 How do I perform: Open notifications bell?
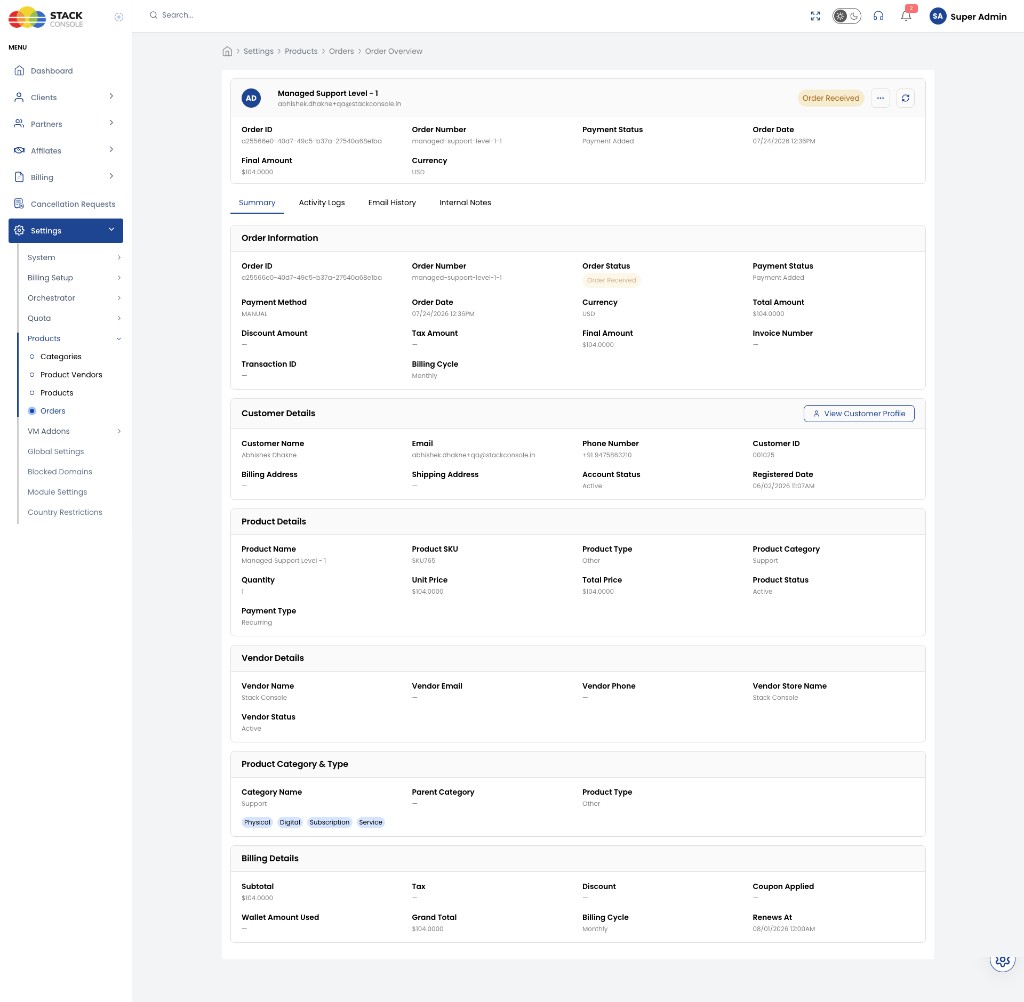point(906,15)
